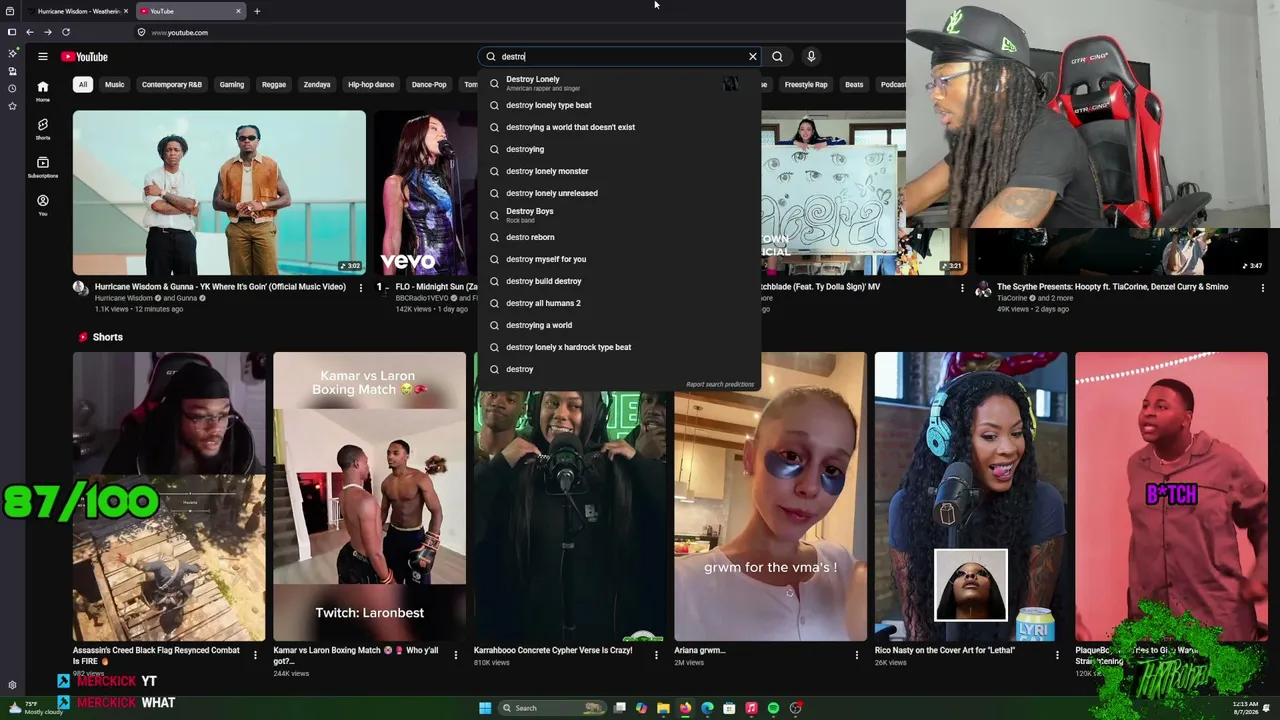Open Microsoft Edge from the taskbar

707,708
